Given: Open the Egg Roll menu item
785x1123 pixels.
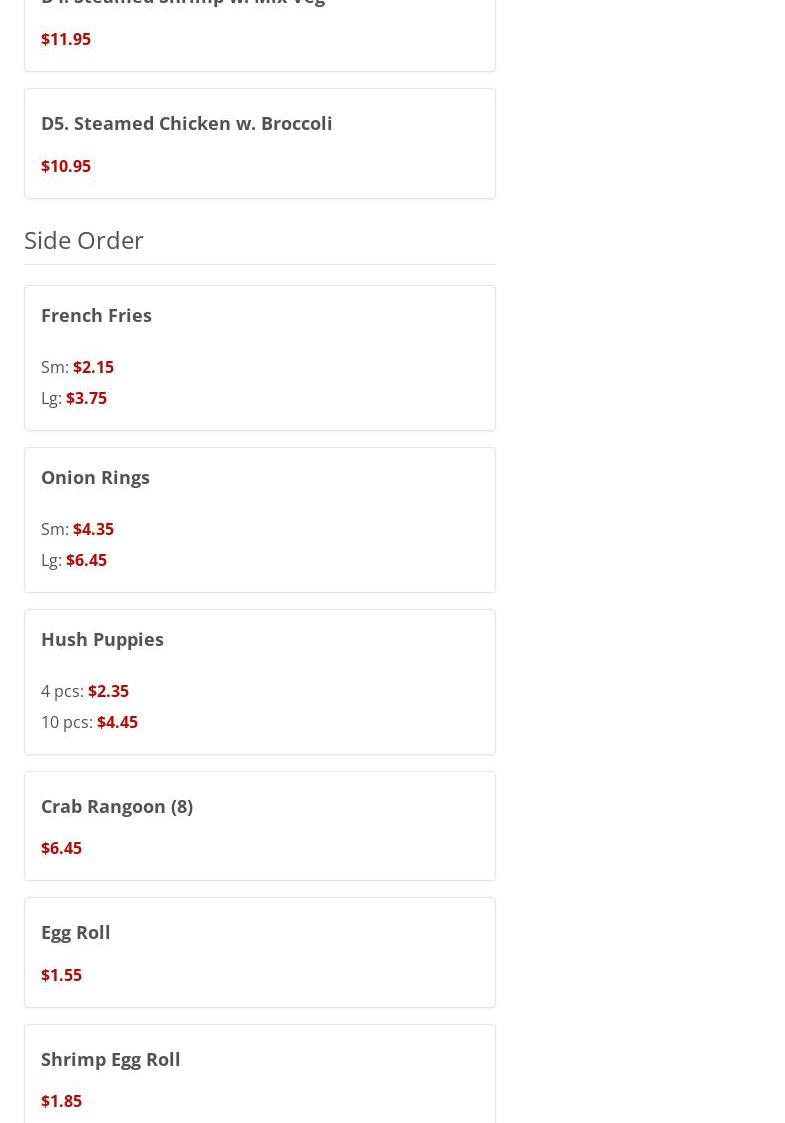Looking at the screenshot, I should click(x=76, y=932).
